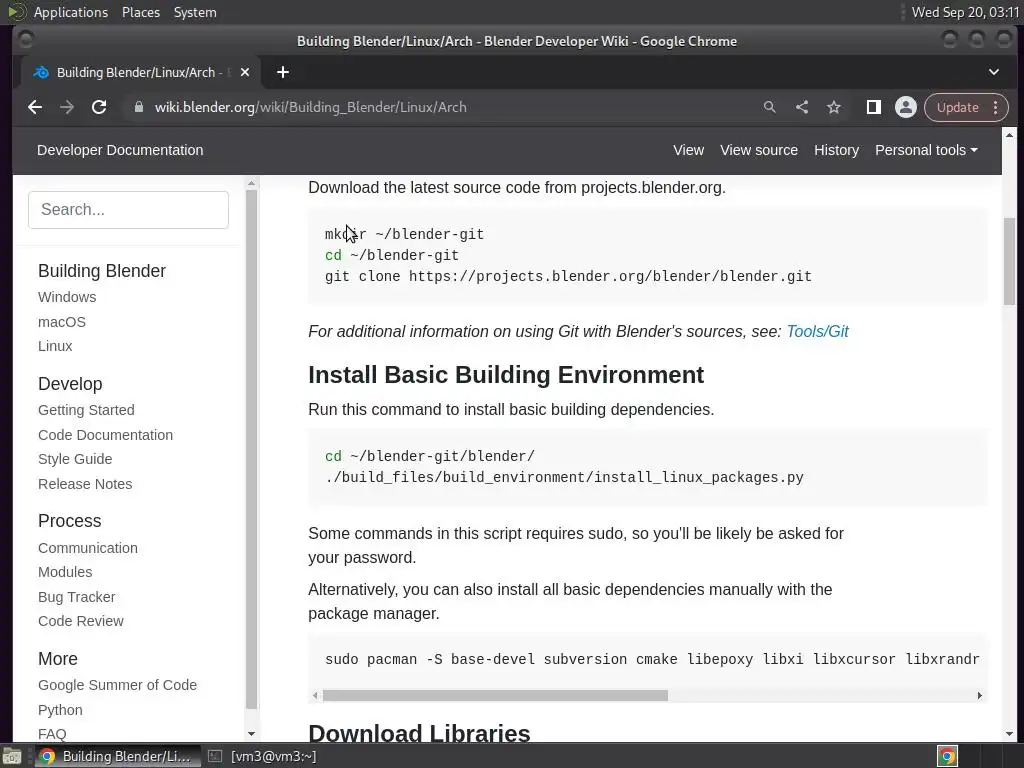View site security lock info
The height and width of the screenshot is (768, 1024).
[138, 107]
